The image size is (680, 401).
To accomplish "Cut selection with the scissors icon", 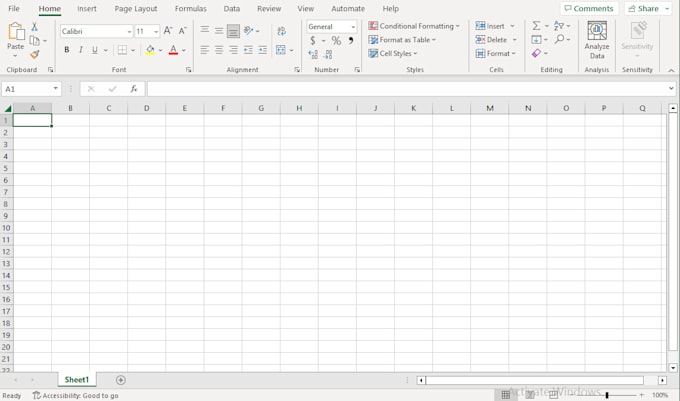I will (34, 26).
